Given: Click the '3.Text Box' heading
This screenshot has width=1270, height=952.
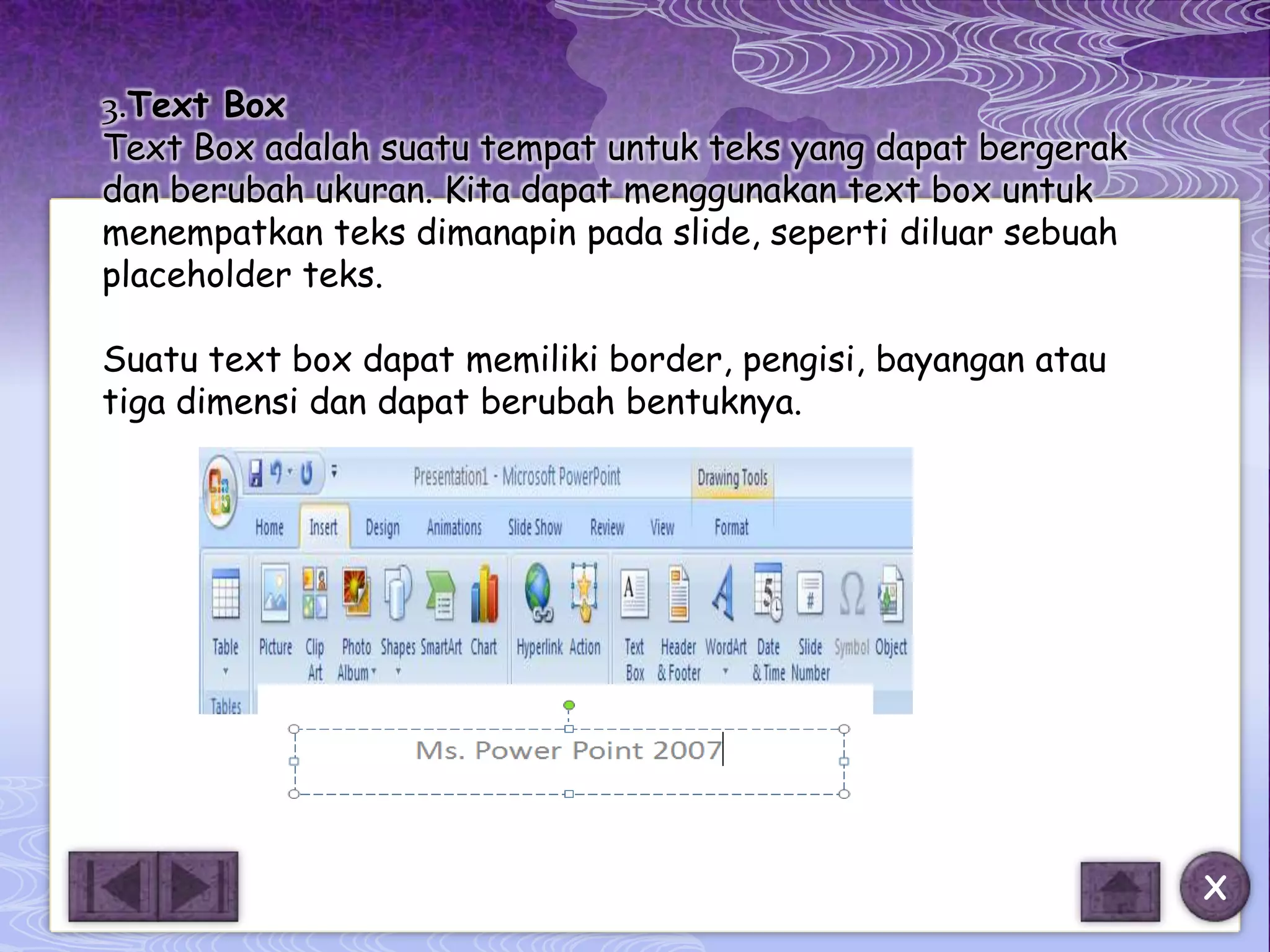Looking at the screenshot, I should (193, 105).
